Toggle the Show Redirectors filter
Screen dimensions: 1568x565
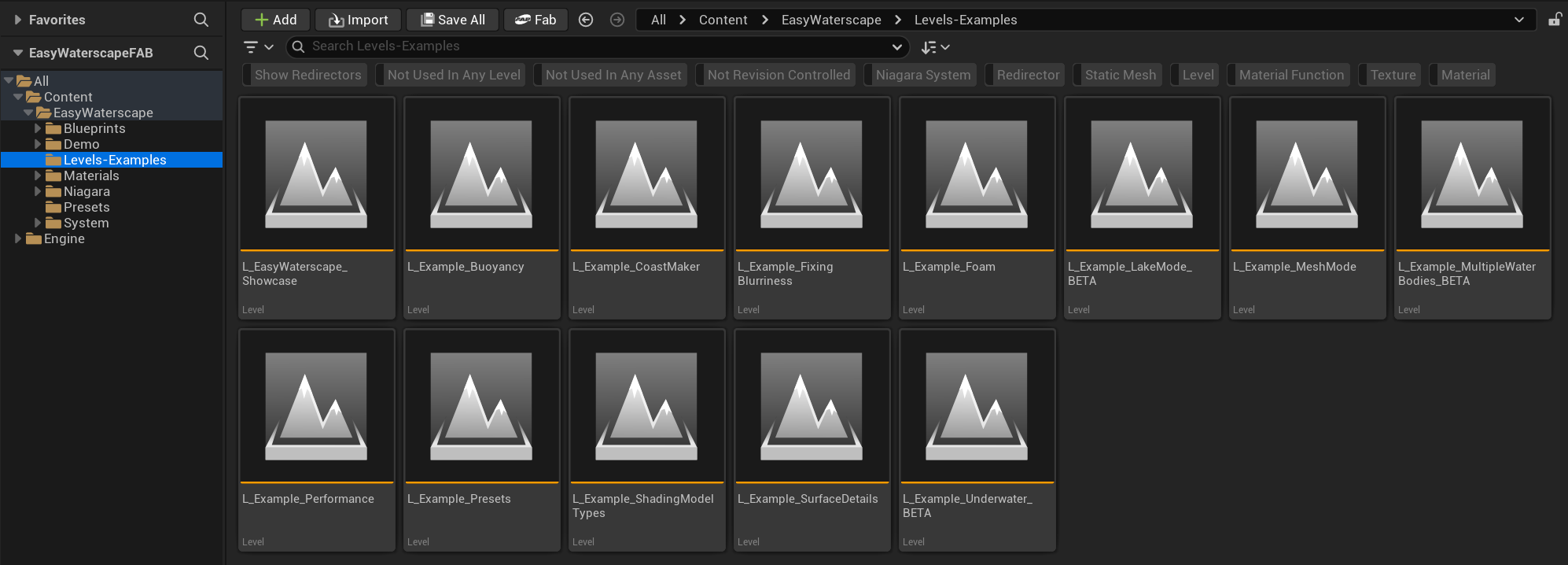(x=305, y=75)
